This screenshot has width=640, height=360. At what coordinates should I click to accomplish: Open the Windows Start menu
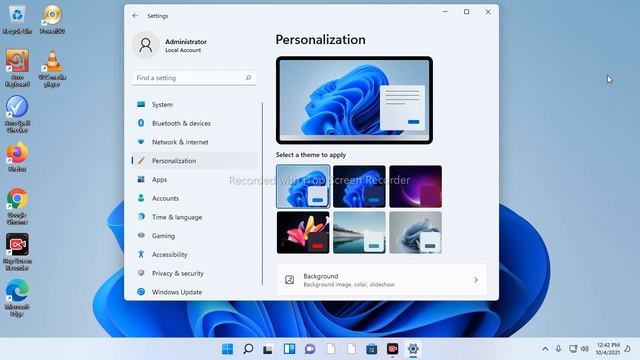coord(227,349)
